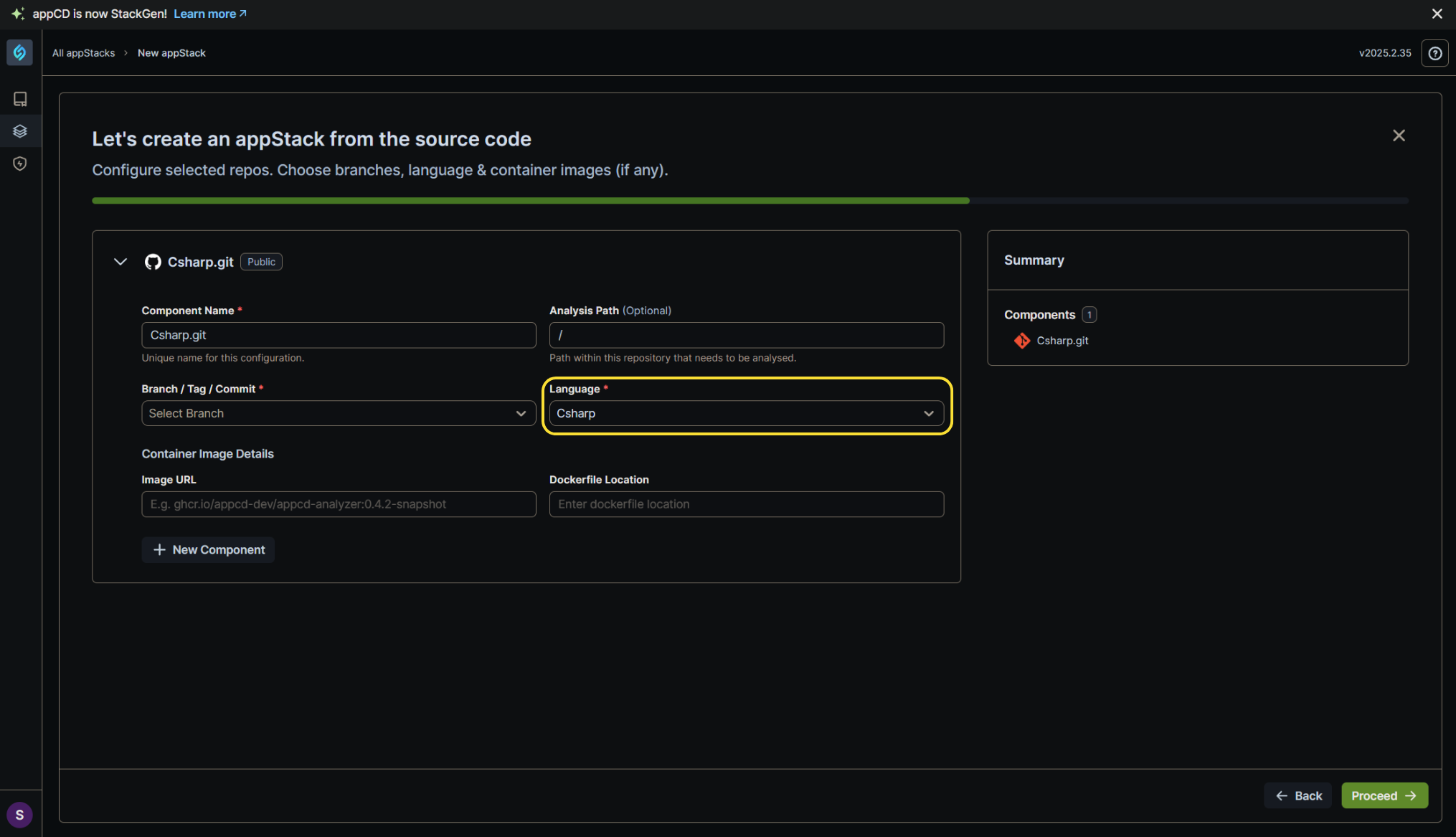Click the v2025.2.35 version label
The height and width of the screenshot is (837, 1456).
point(1384,53)
